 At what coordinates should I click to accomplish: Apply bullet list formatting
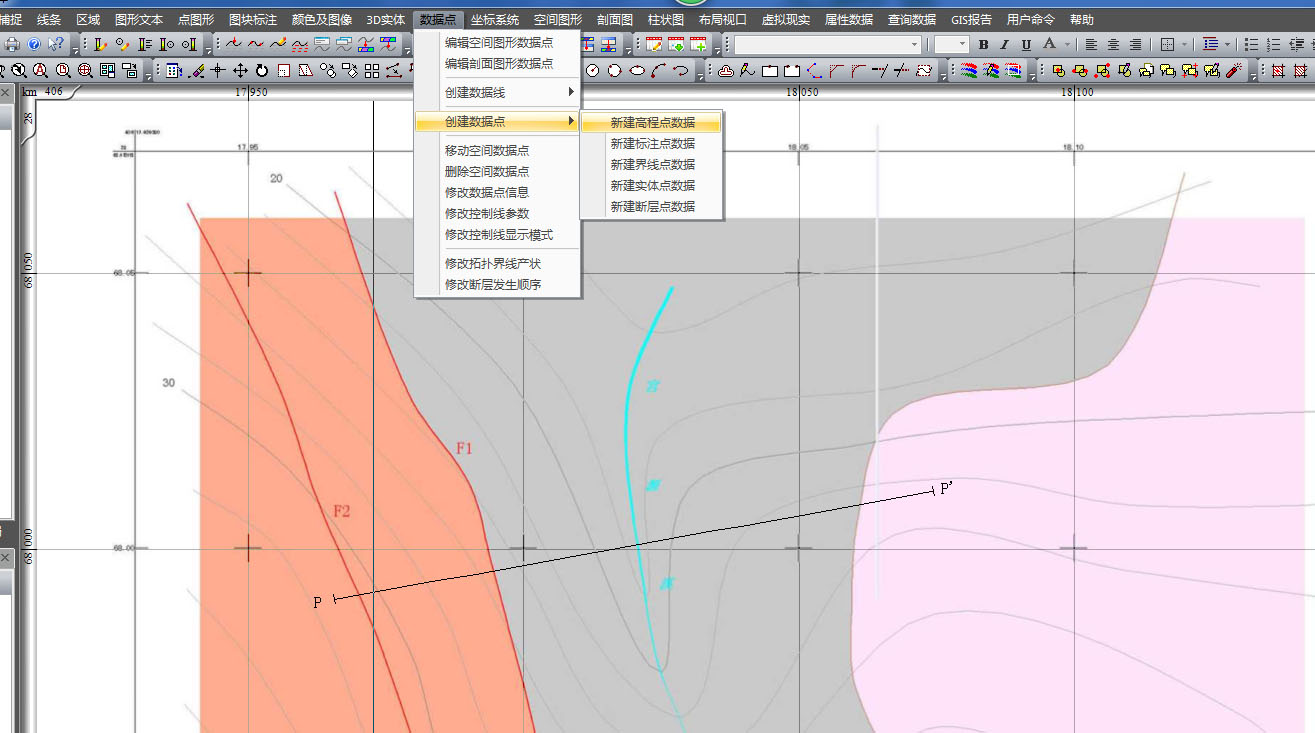pyautogui.click(x=1251, y=44)
